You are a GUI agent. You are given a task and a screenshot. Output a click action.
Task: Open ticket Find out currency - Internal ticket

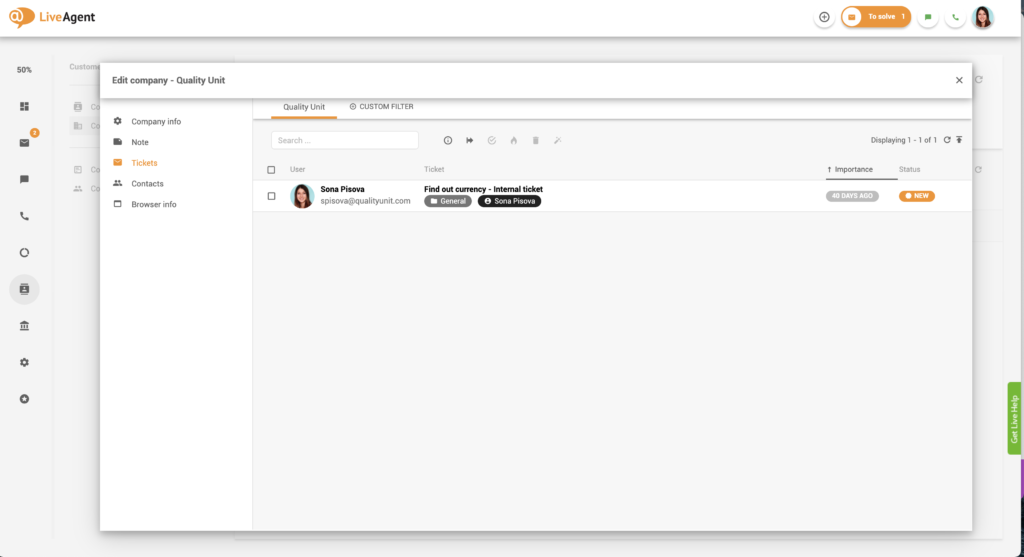483,189
